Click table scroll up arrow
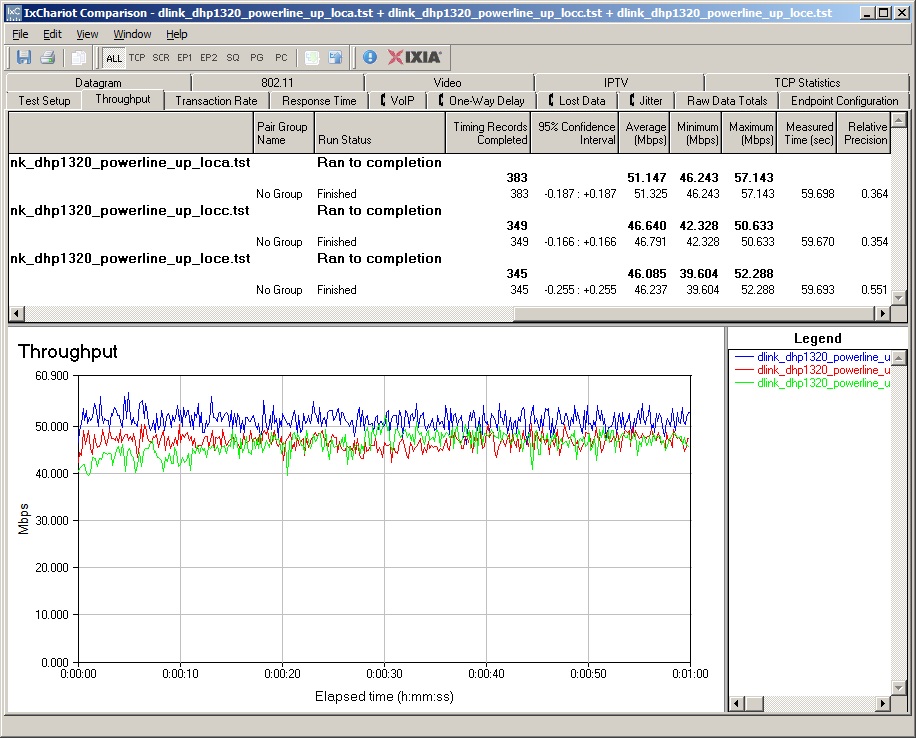This screenshot has height=738, width=916. tap(899, 120)
